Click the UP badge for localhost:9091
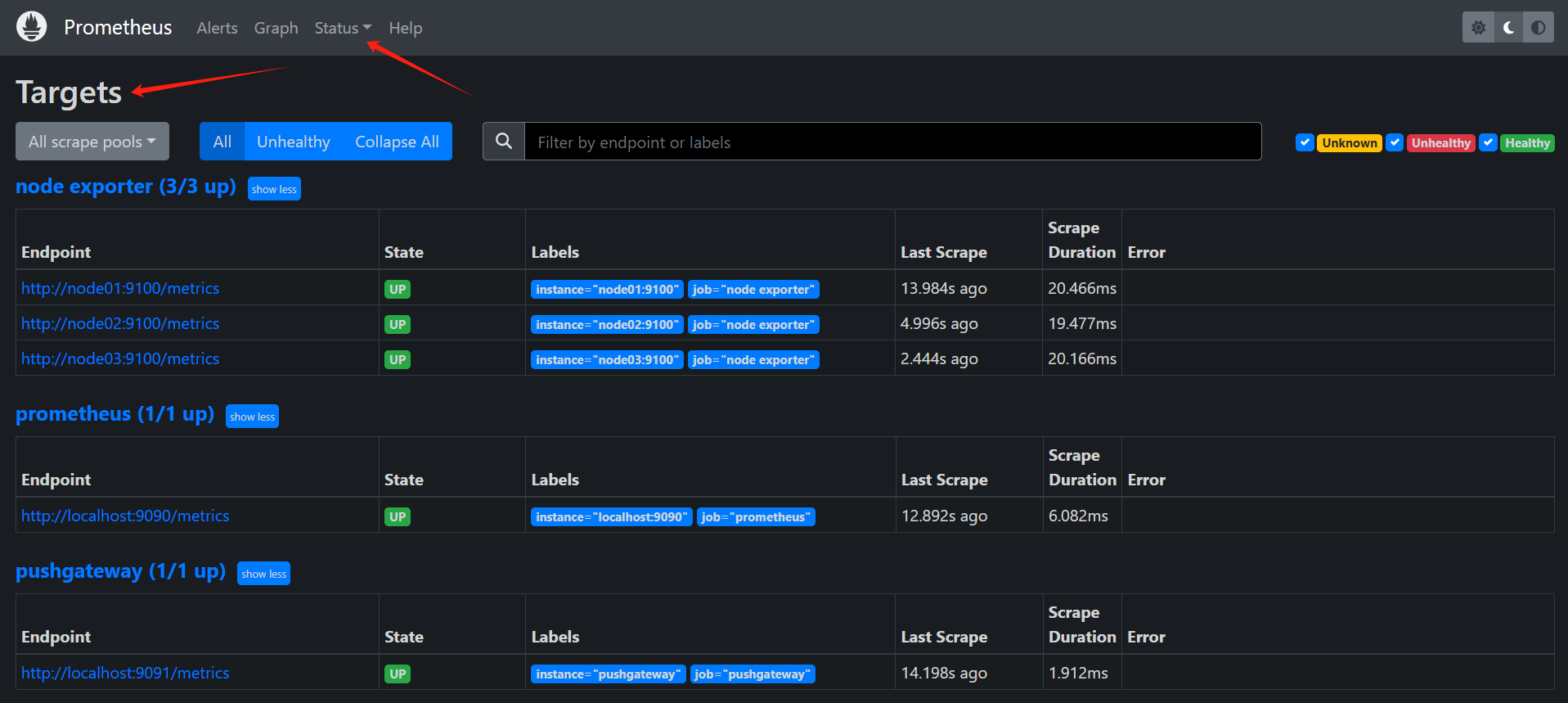 point(398,674)
